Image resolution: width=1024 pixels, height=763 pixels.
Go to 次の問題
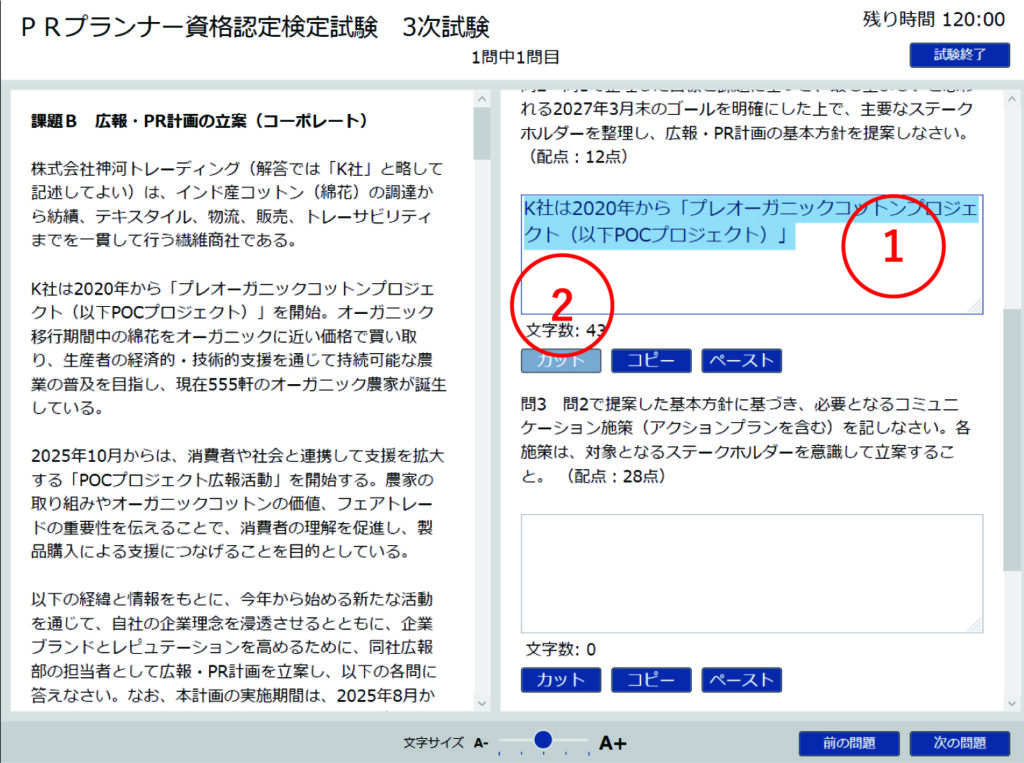[960, 743]
